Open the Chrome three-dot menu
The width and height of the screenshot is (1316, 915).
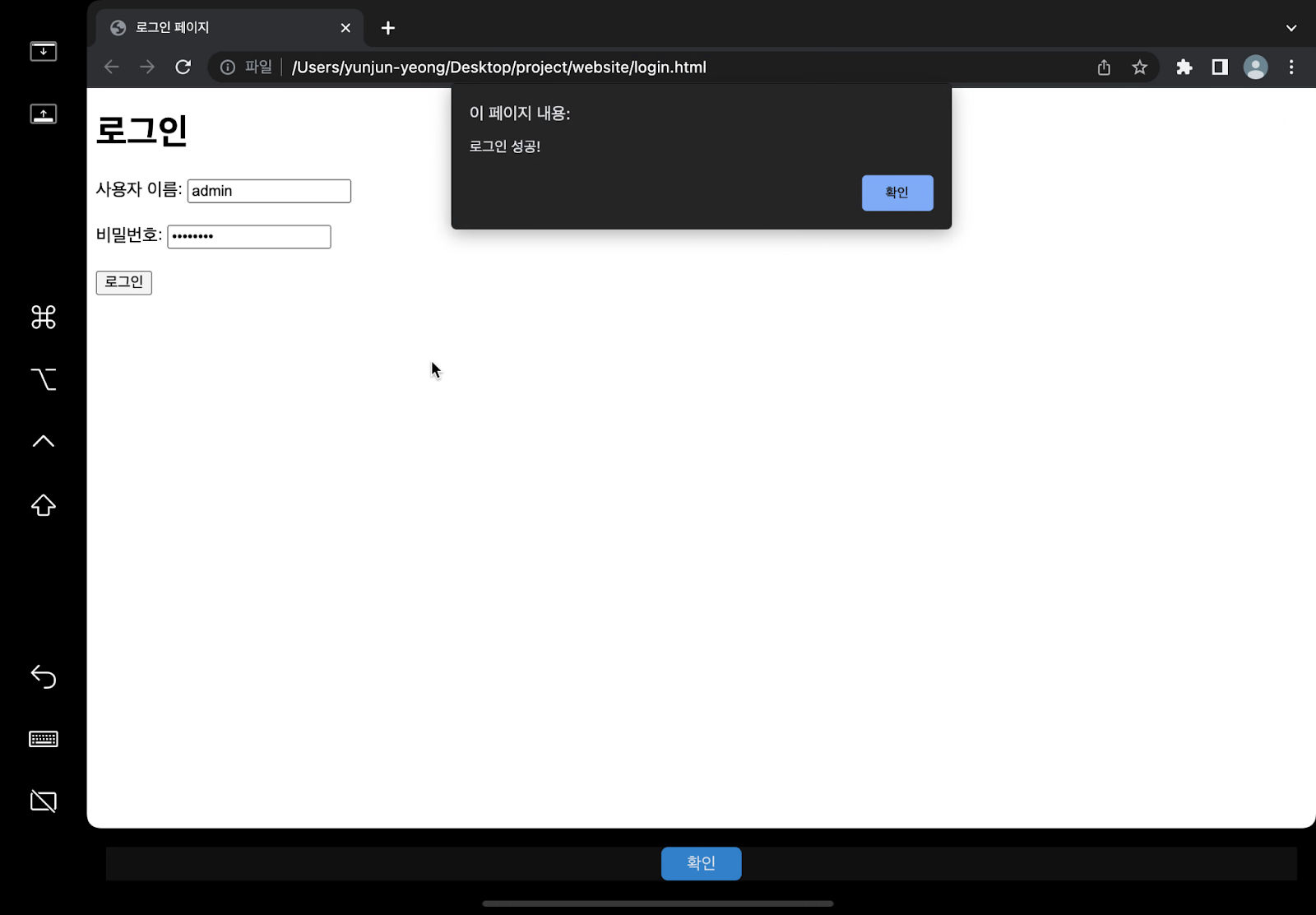point(1291,67)
